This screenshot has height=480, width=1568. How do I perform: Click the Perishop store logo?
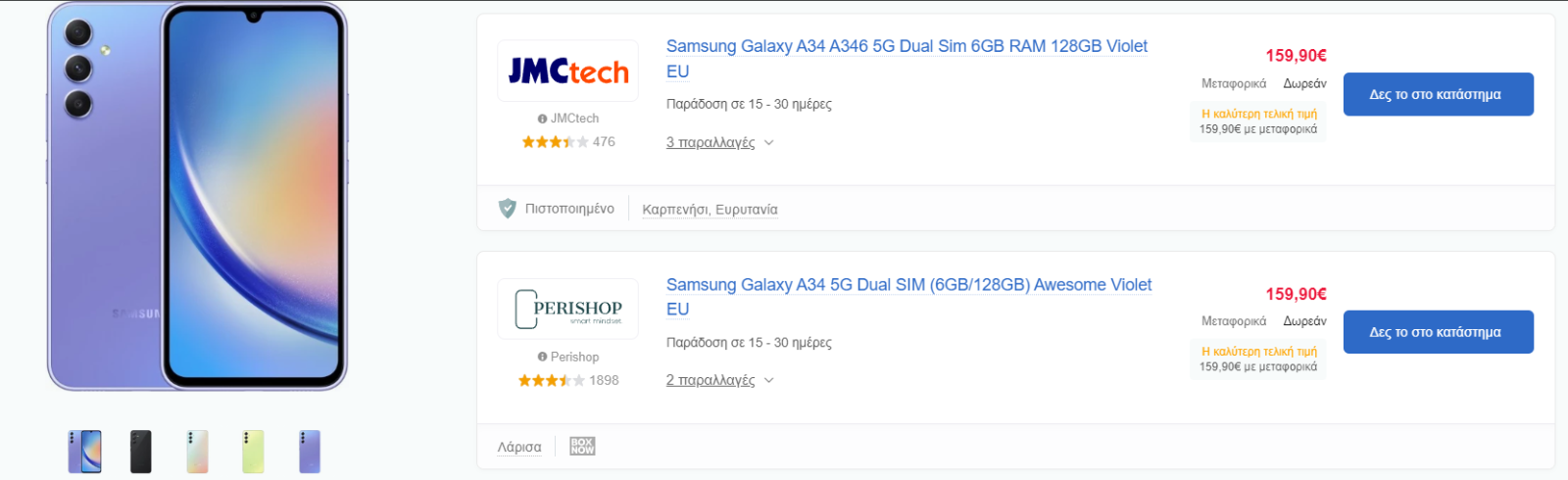coord(567,309)
